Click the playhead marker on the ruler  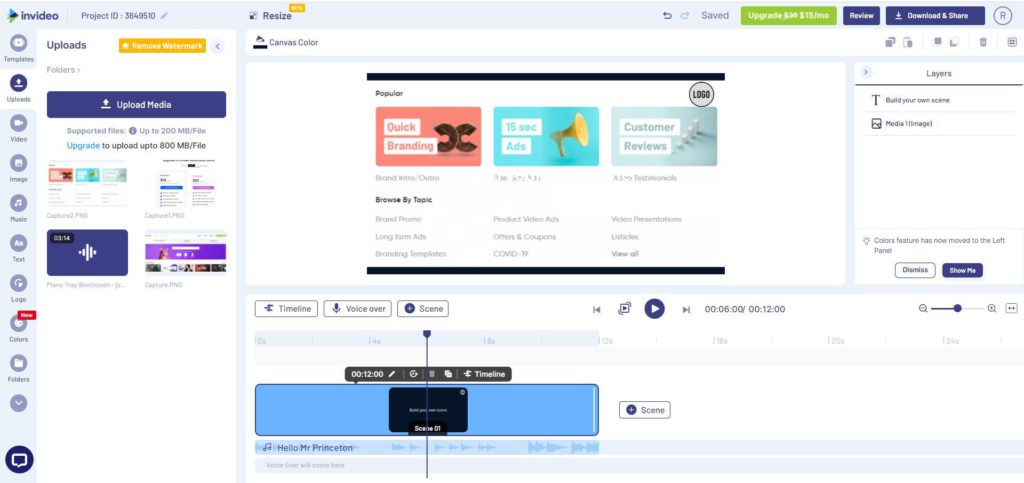point(427,334)
